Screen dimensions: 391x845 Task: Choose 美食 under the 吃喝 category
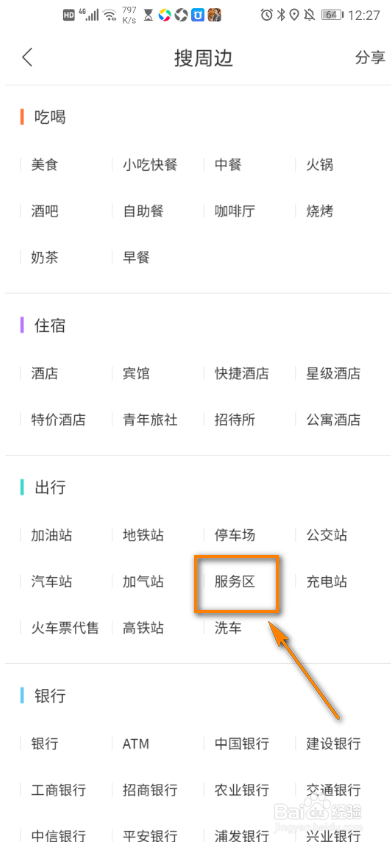coord(44,164)
